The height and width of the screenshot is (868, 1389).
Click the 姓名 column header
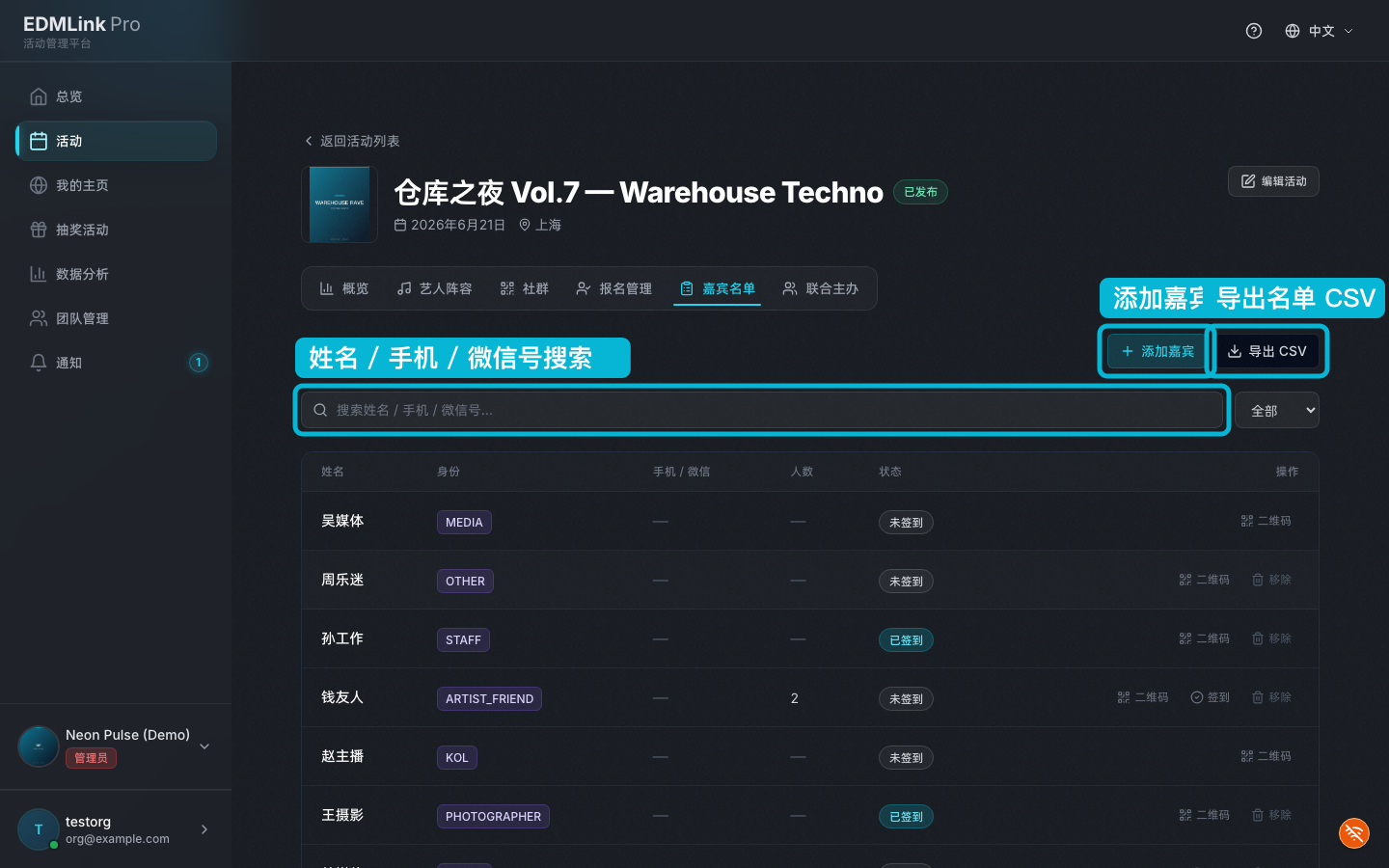(333, 472)
